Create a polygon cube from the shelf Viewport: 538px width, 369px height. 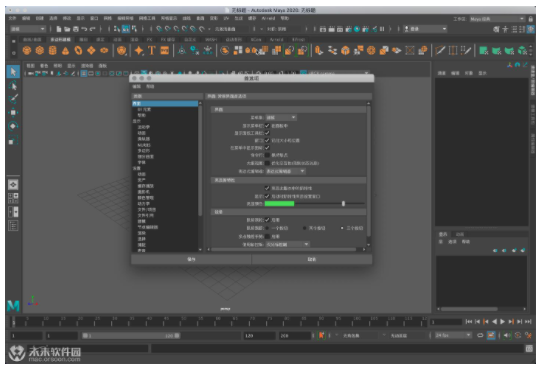point(40,51)
